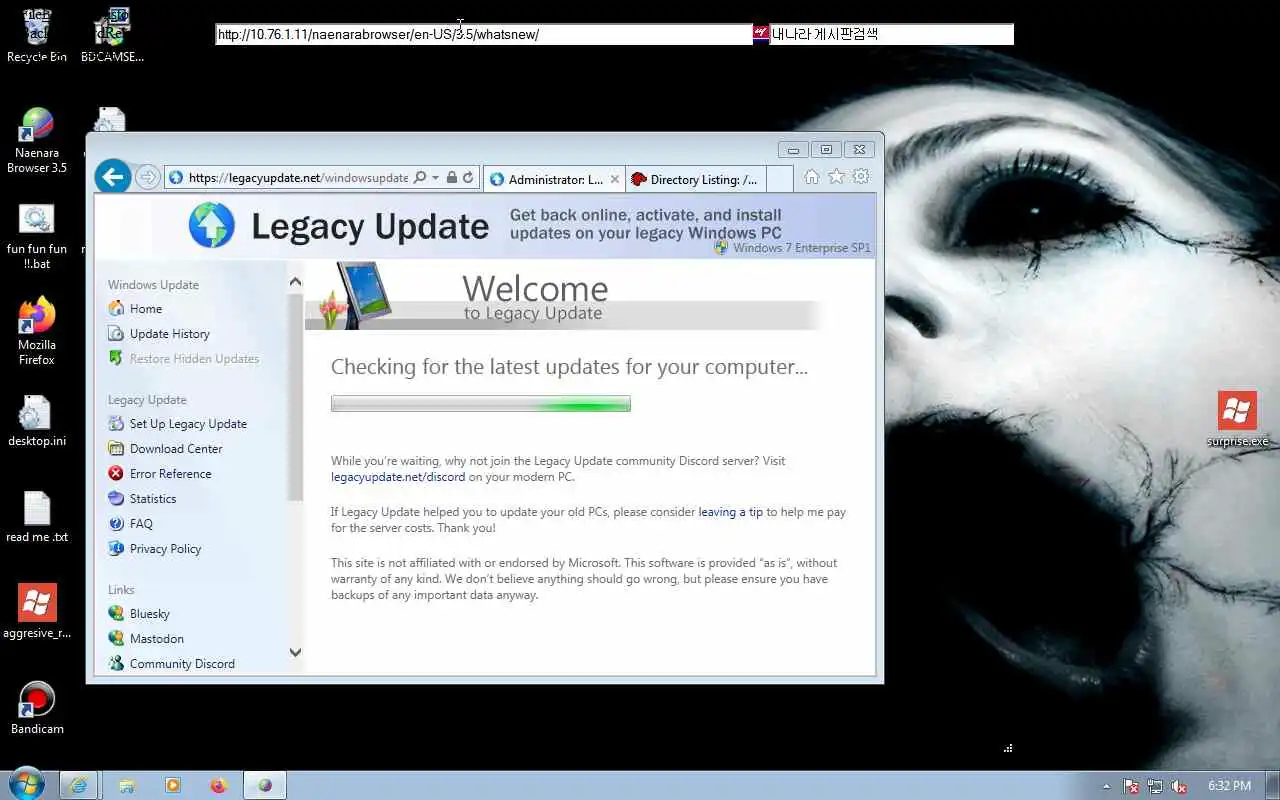
Task: Select the Naenara Browser 3.5 desktop icon
Action: click(x=37, y=142)
